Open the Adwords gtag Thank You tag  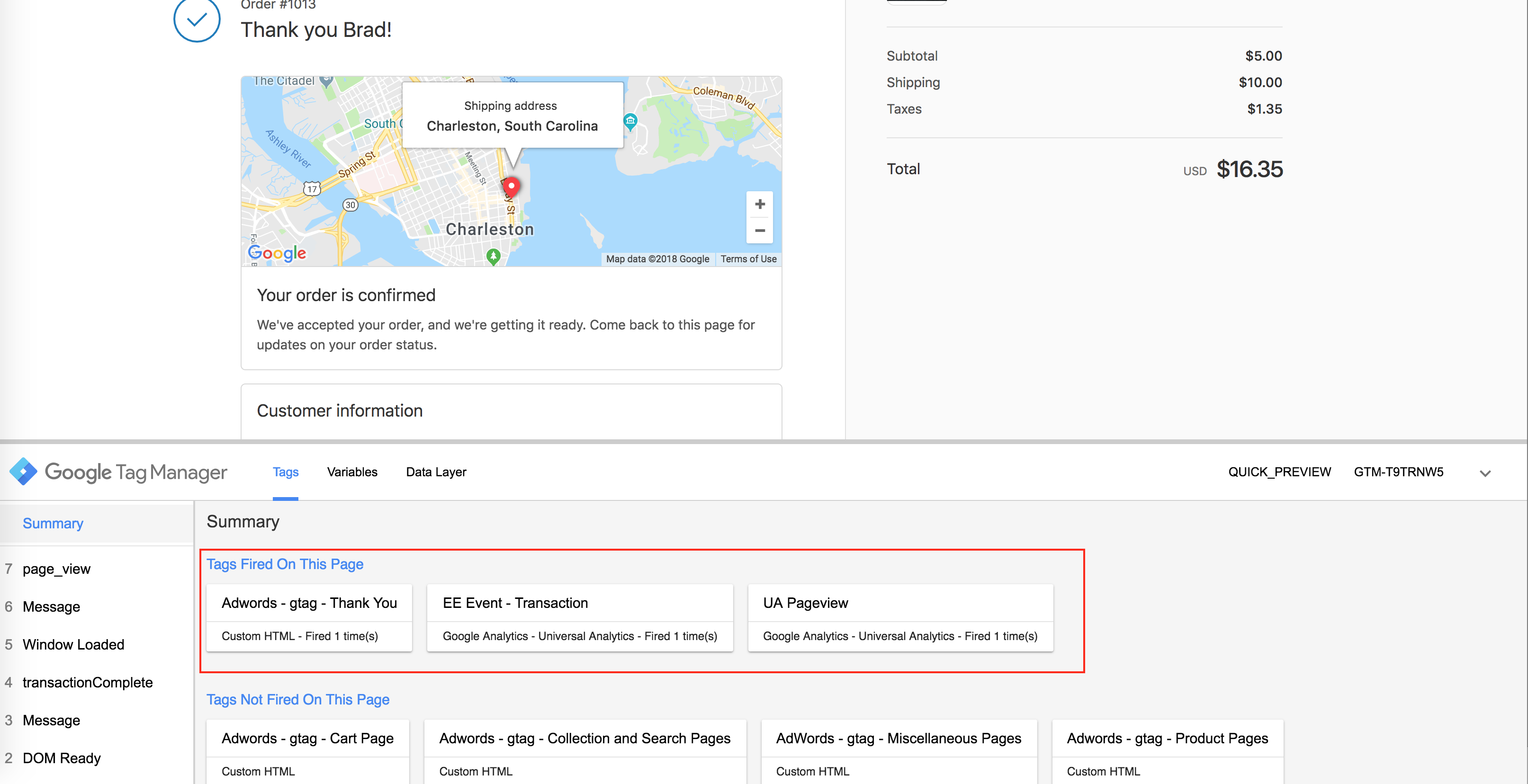(309, 618)
